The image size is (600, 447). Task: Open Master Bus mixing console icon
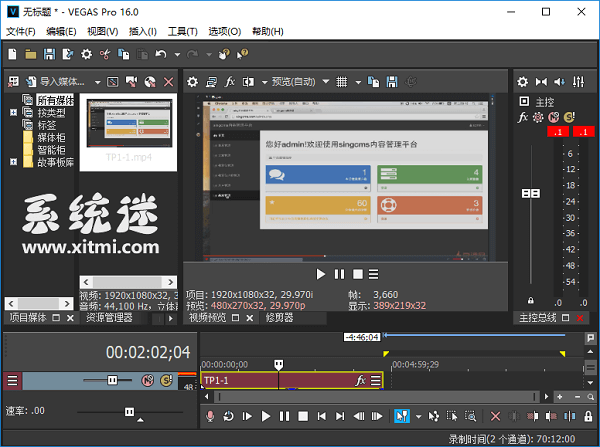click(578, 82)
